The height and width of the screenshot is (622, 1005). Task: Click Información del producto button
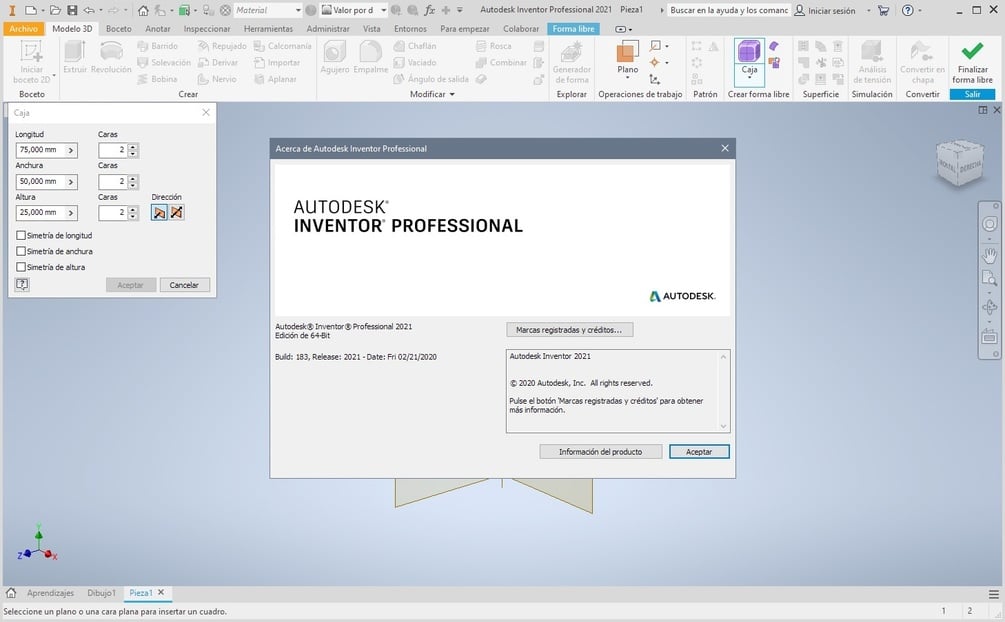600,452
